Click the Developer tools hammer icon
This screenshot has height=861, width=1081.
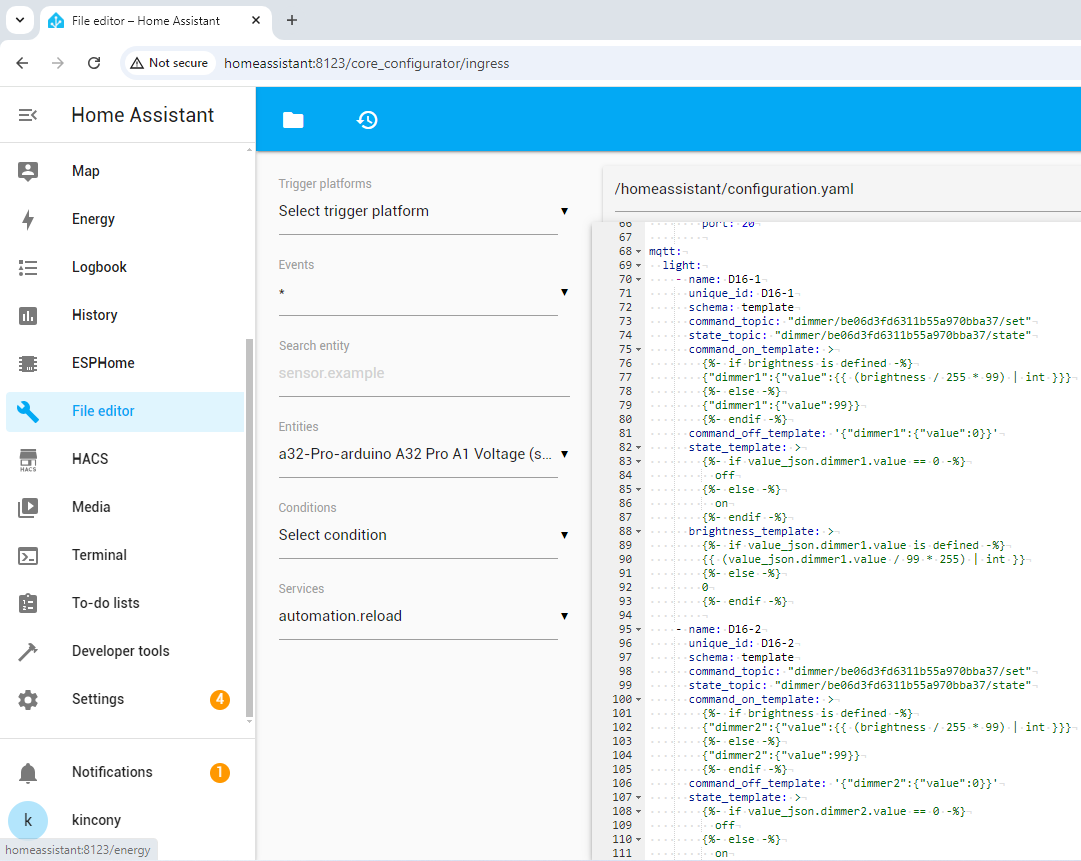[x=28, y=651]
